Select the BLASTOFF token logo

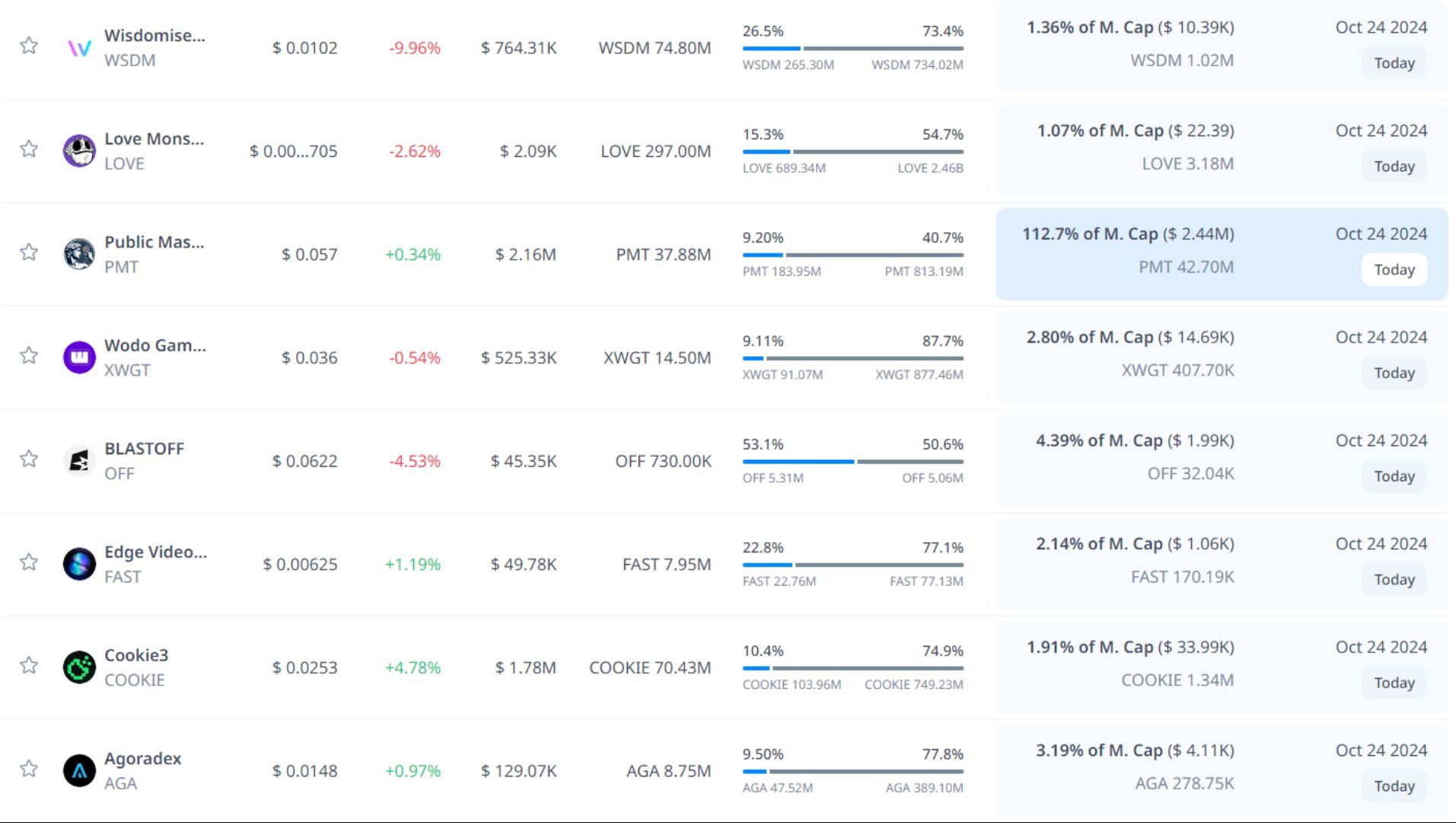coord(79,461)
